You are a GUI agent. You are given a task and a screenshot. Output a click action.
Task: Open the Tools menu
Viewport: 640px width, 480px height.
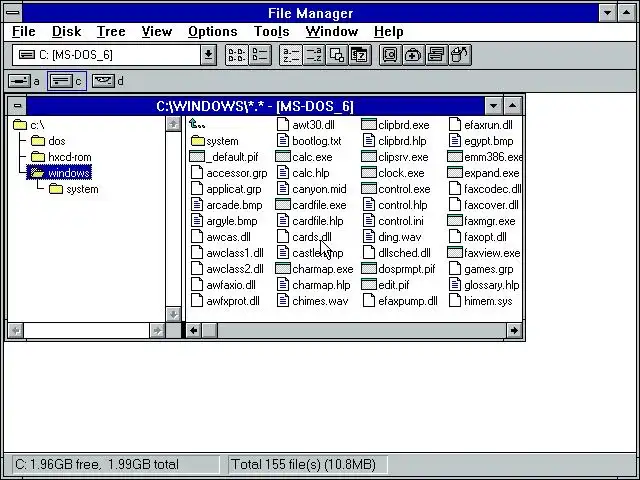coord(271,31)
